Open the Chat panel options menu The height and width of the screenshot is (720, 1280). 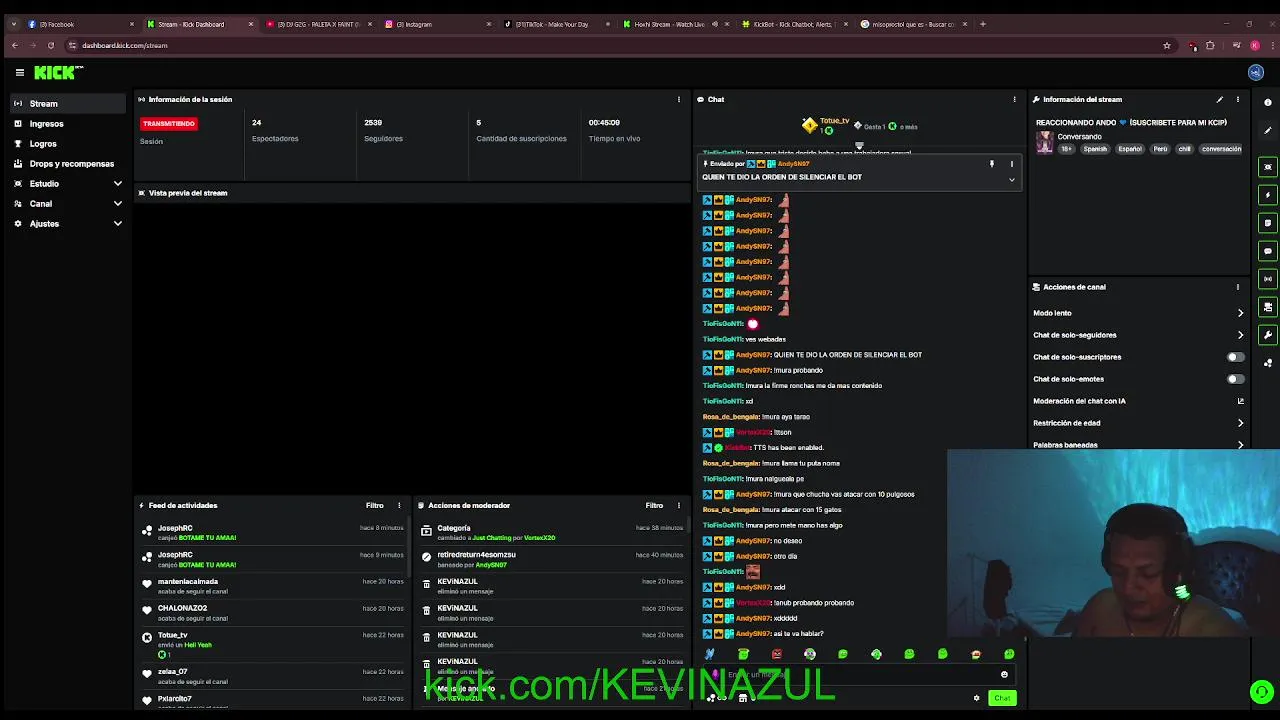[x=1014, y=100]
